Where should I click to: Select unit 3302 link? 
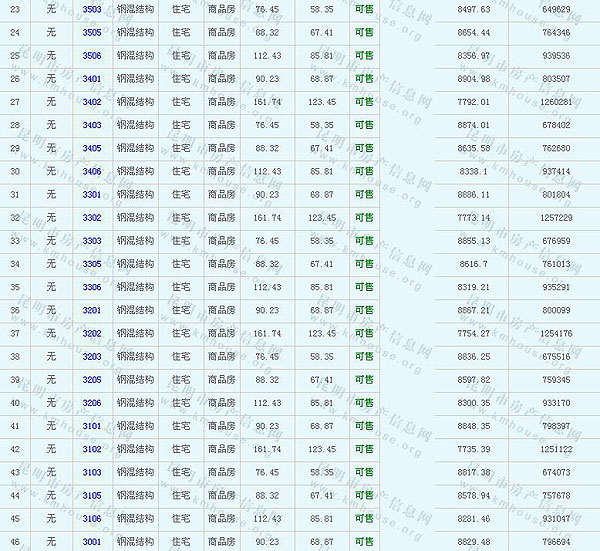click(91, 217)
